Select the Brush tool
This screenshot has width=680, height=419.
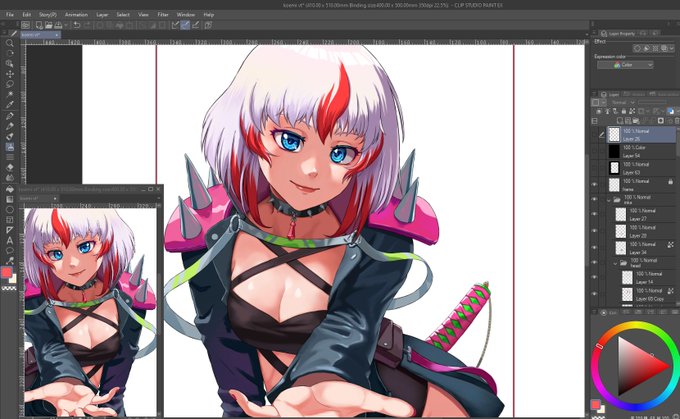[10, 137]
